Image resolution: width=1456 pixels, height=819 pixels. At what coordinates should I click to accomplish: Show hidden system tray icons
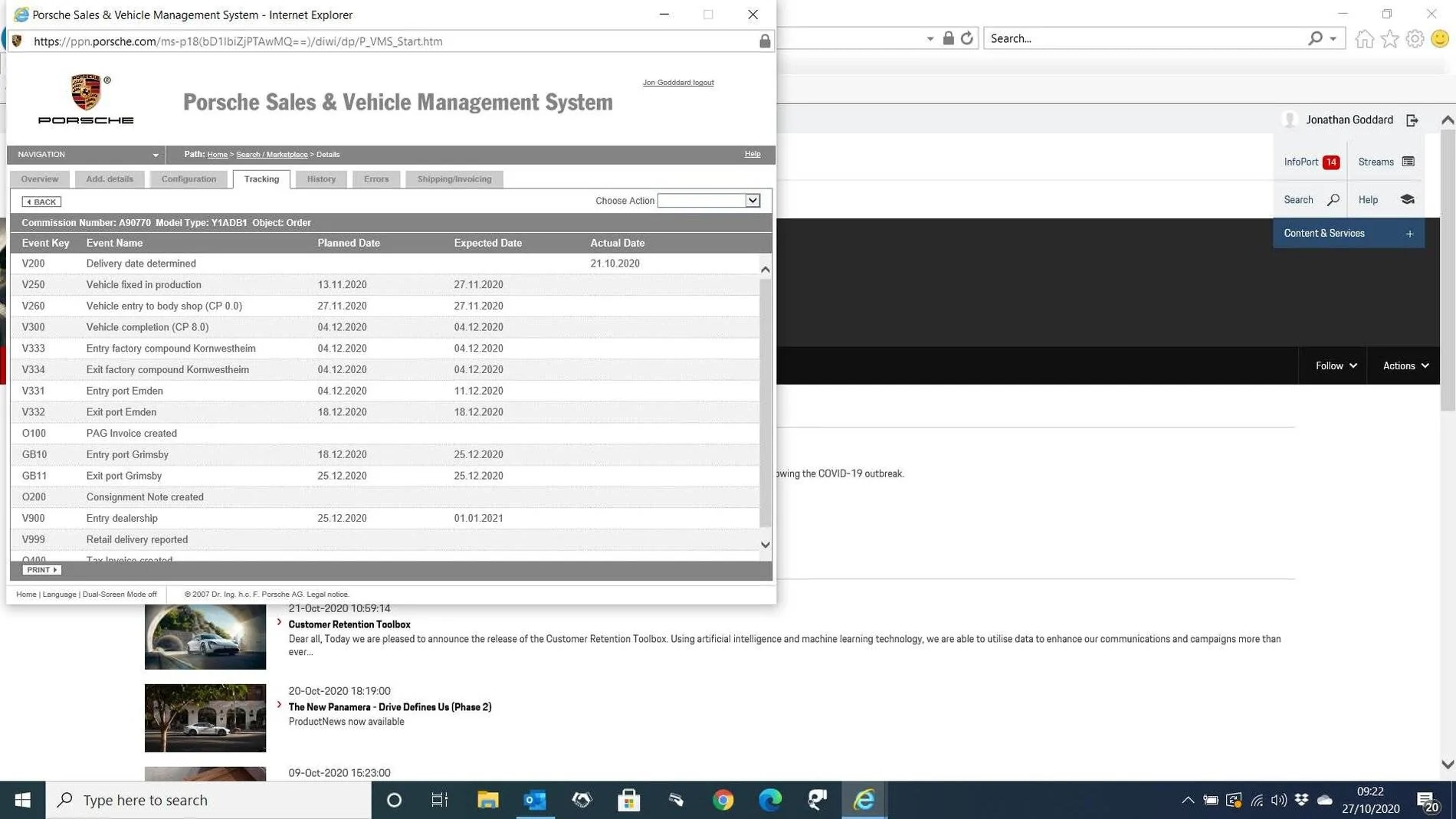pyautogui.click(x=1188, y=800)
